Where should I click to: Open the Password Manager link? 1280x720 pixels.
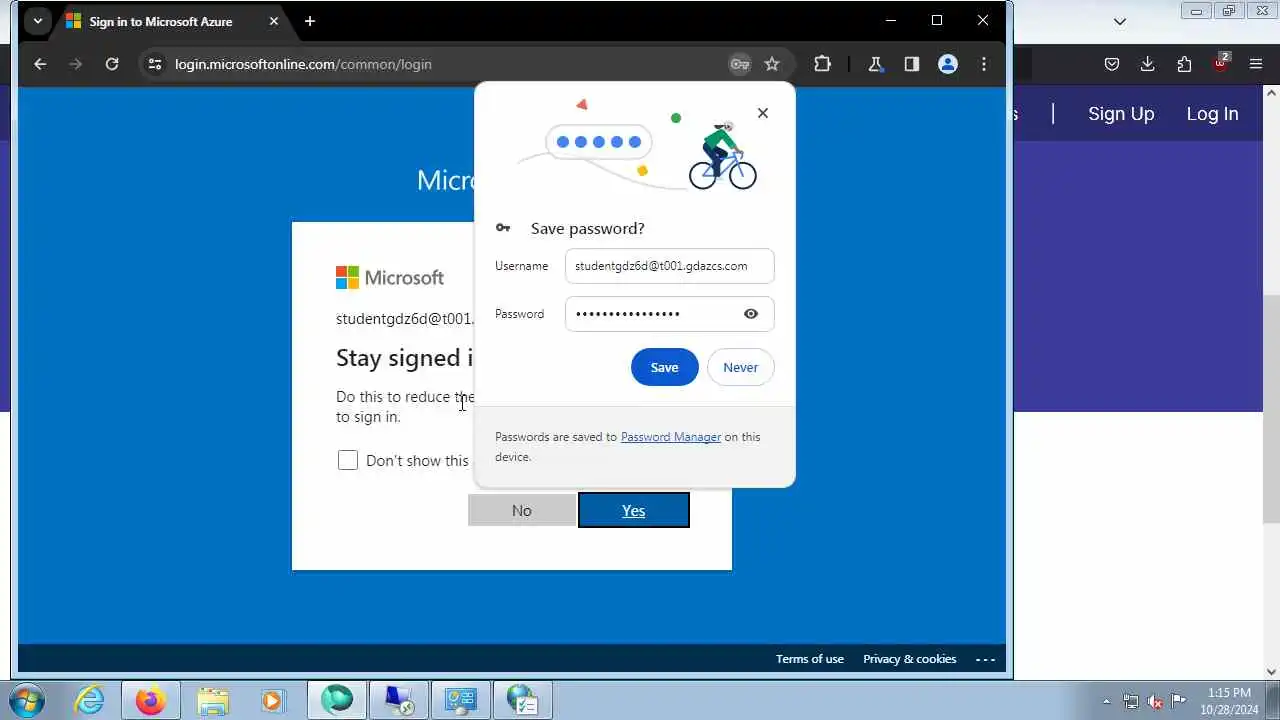tap(671, 437)
